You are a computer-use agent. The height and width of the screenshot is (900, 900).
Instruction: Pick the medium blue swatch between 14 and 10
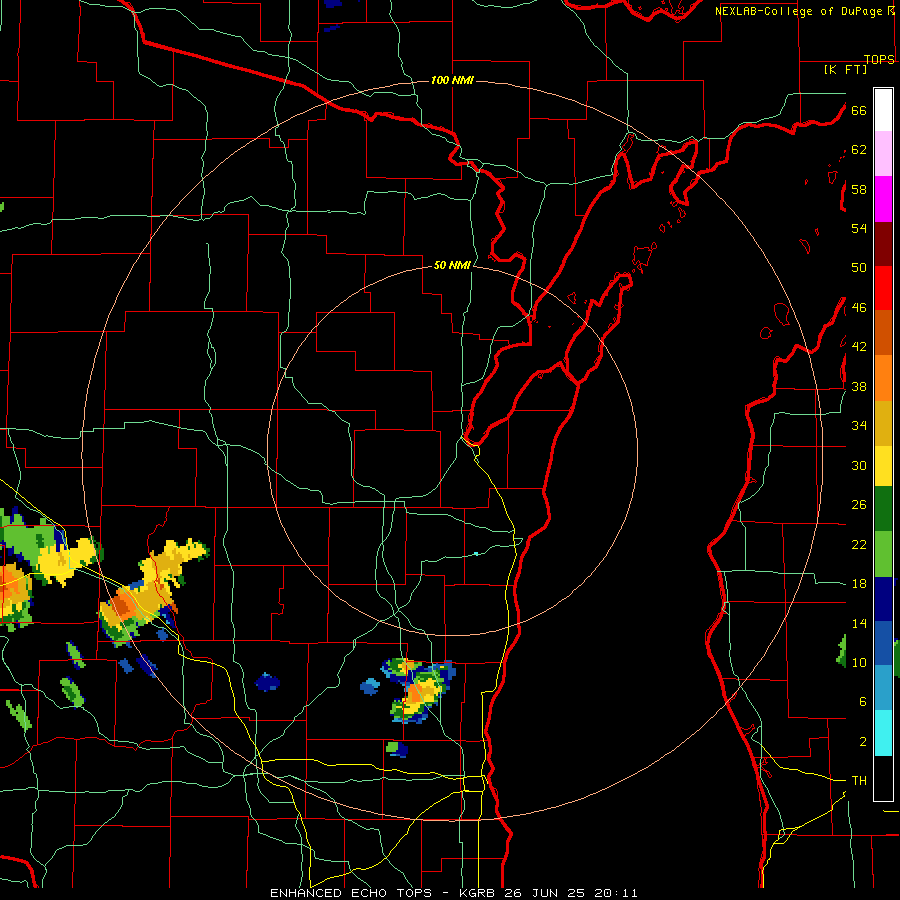(x=883, y=643)
